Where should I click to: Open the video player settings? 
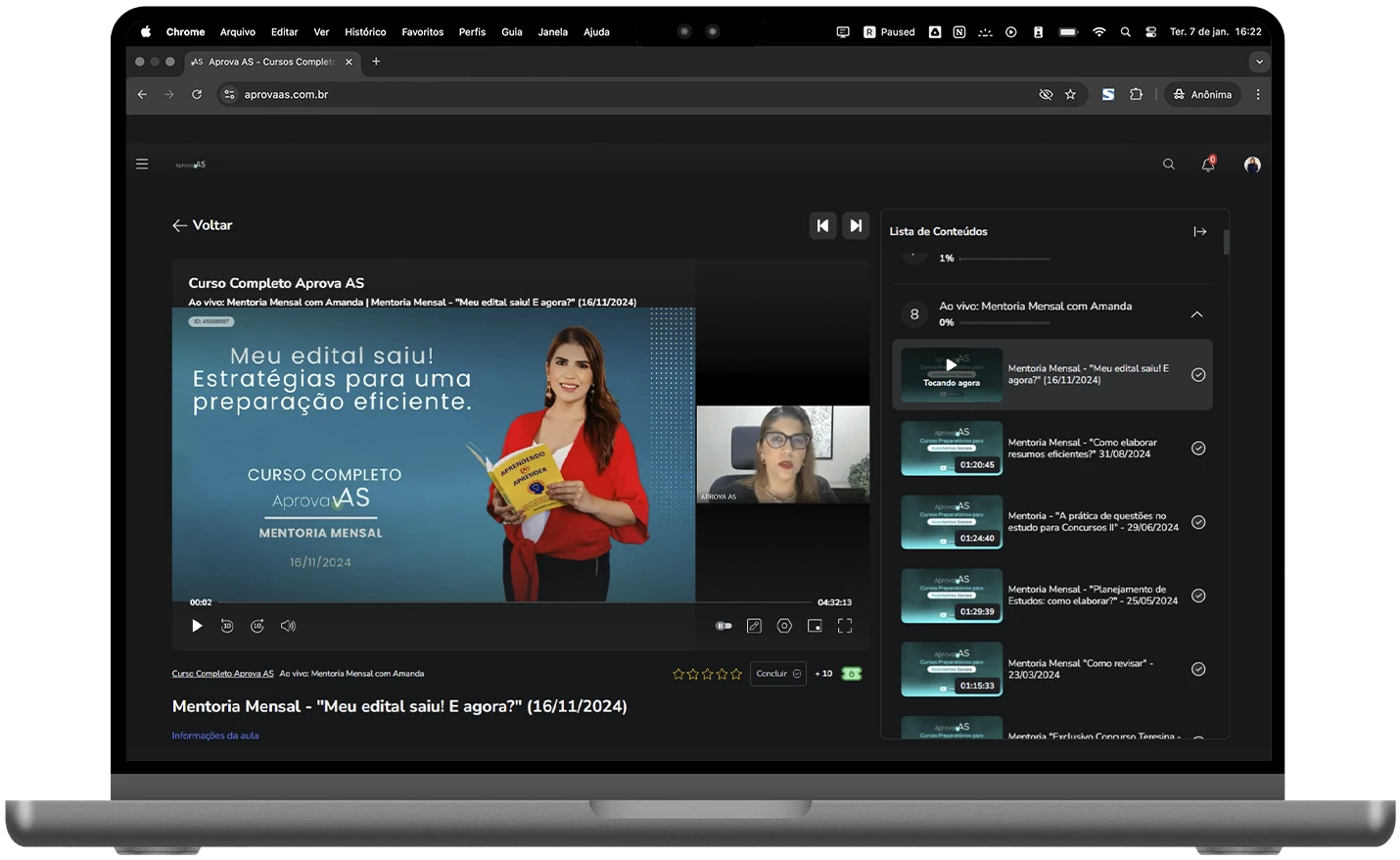784,626
